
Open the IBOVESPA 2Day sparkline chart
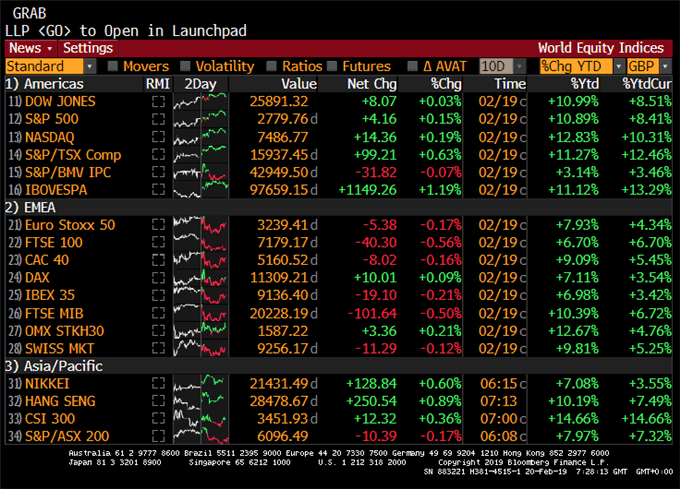pos(200,190)
